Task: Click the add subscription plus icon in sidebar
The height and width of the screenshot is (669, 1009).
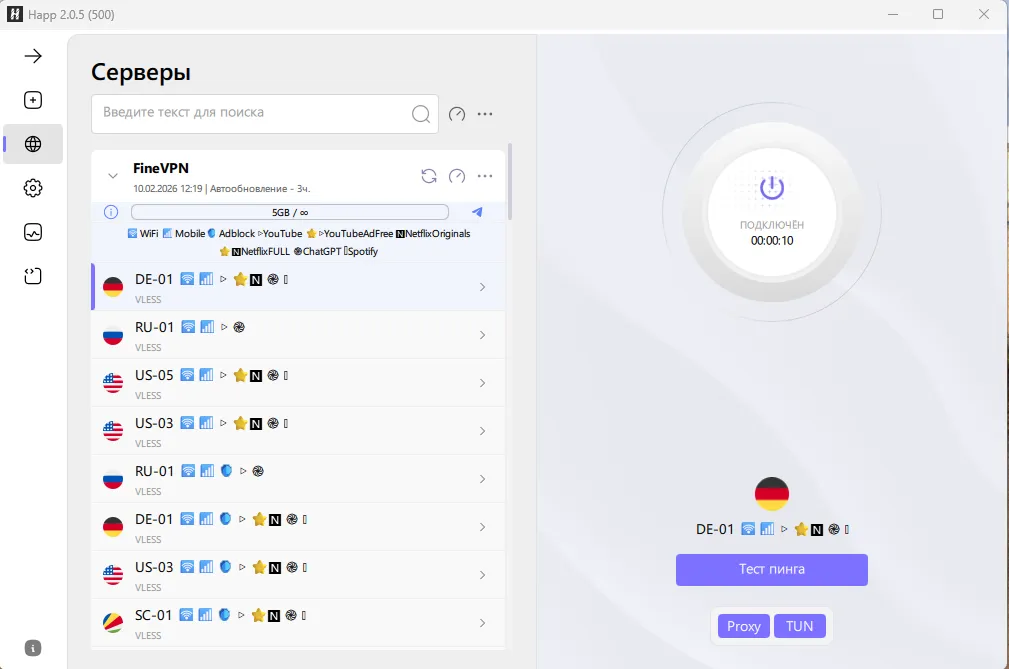Action: click(33, 100)
